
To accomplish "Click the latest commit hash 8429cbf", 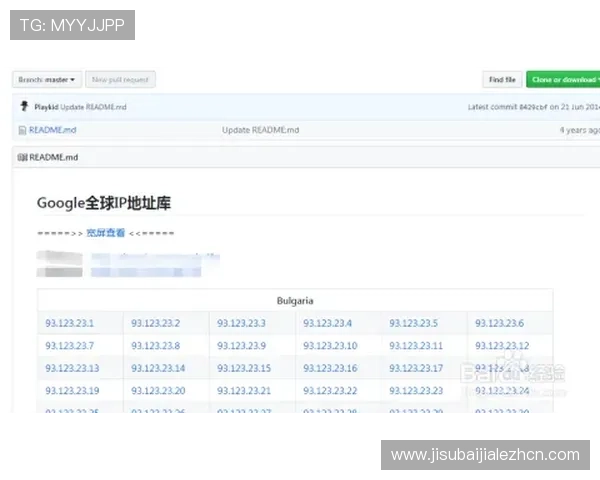I will coord(533,107).
